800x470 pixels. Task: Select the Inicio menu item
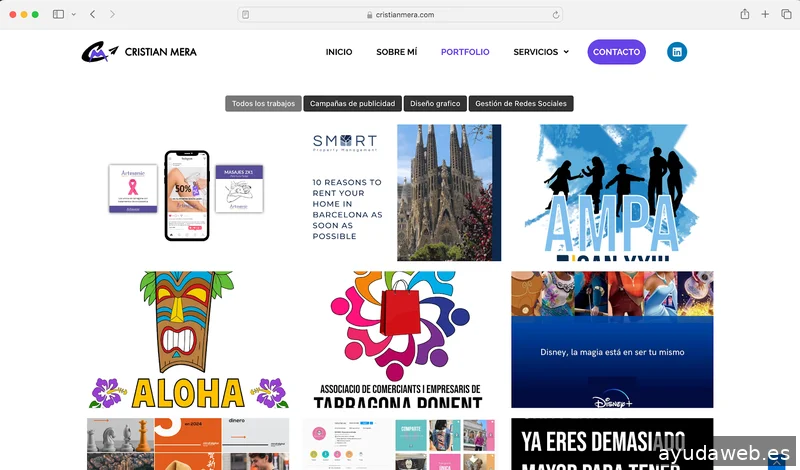tap(339, 52)
